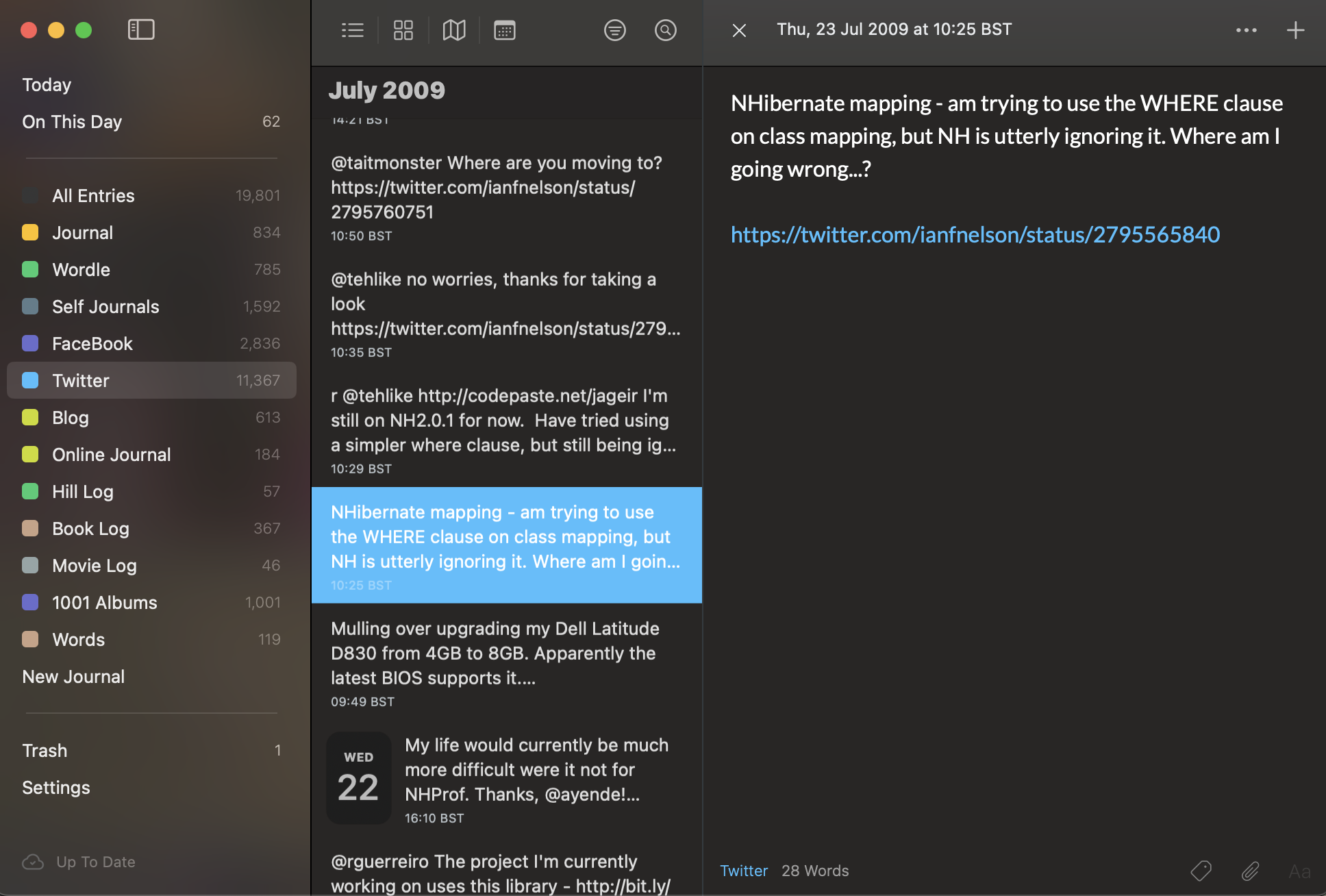Image resolution: width=1326 pixels, height=896 pixels.
Task: Open the tag icon in footer
Action: (x=1201, y=871)
